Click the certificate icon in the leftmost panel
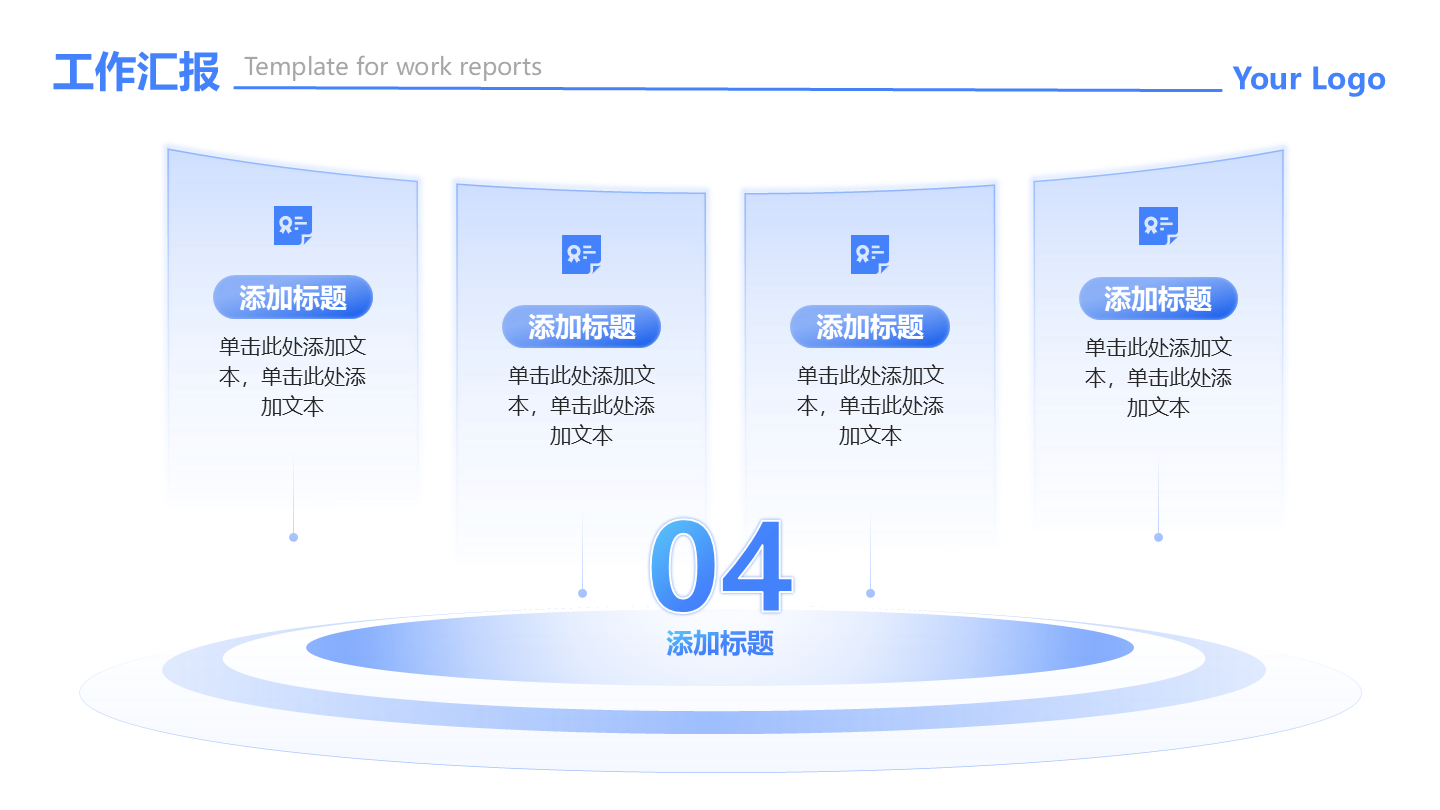This screenshot has width=1440, height=810. point(293,225)
